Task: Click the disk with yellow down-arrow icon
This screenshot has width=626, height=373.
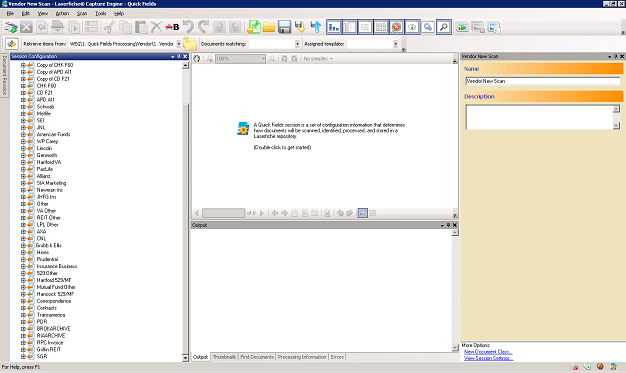Action: click(x=300, y=27)
